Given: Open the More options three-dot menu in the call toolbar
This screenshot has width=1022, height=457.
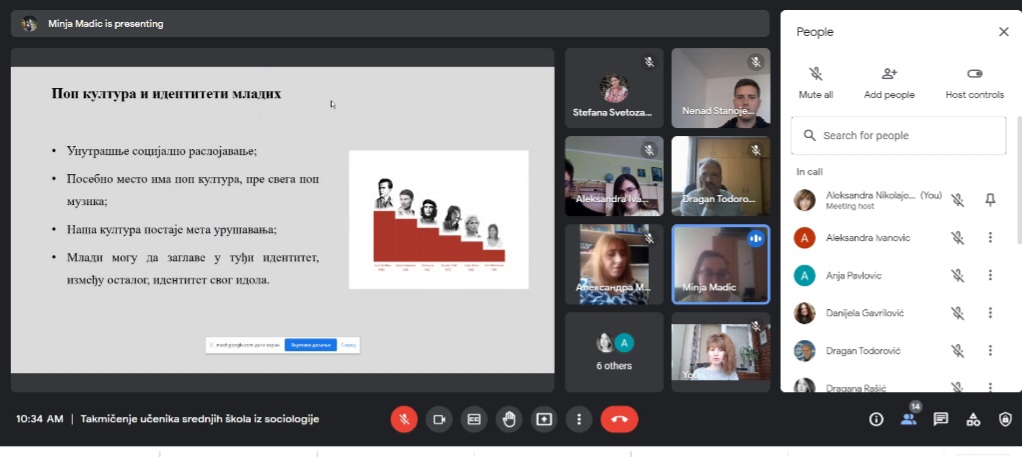Looking at the screenshot, I should coord(579,419).
